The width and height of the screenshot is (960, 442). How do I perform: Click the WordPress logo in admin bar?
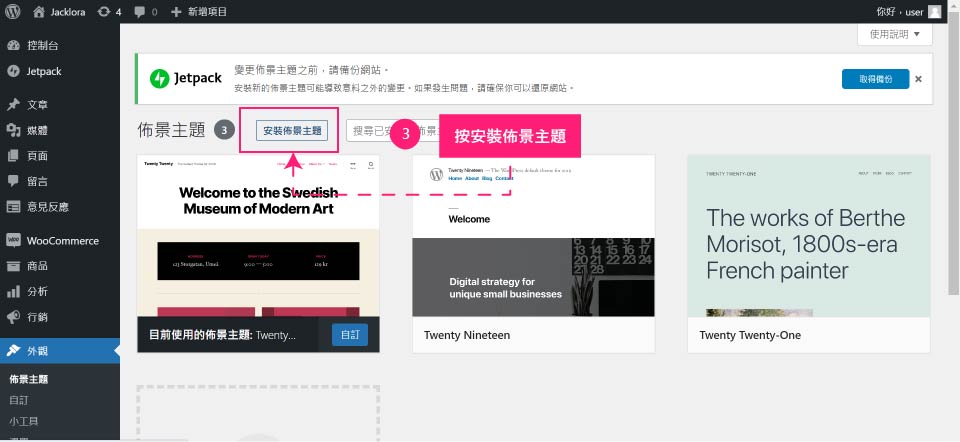[x=13, y=12]
